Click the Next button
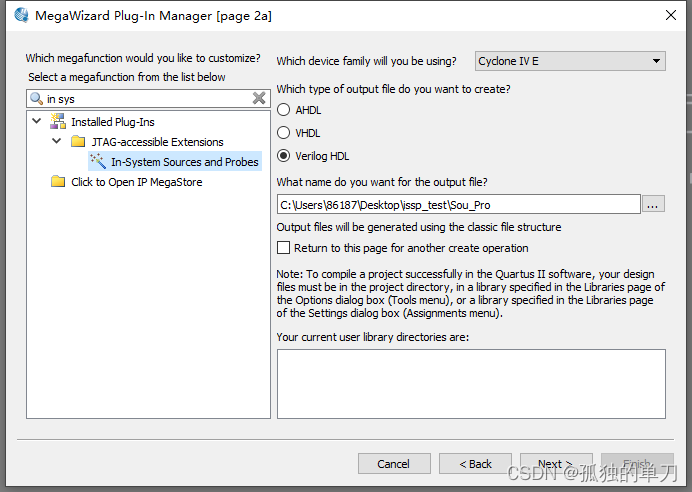 click(x=556, y=464)
